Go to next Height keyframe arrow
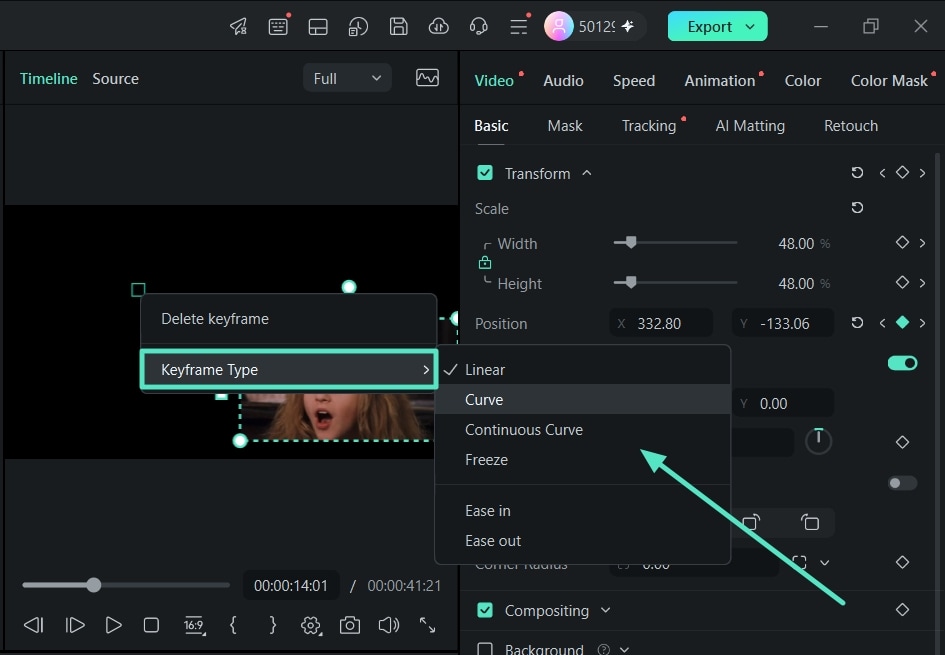Image resolution: width=945 pixels, height=655 pixels. 922,283
